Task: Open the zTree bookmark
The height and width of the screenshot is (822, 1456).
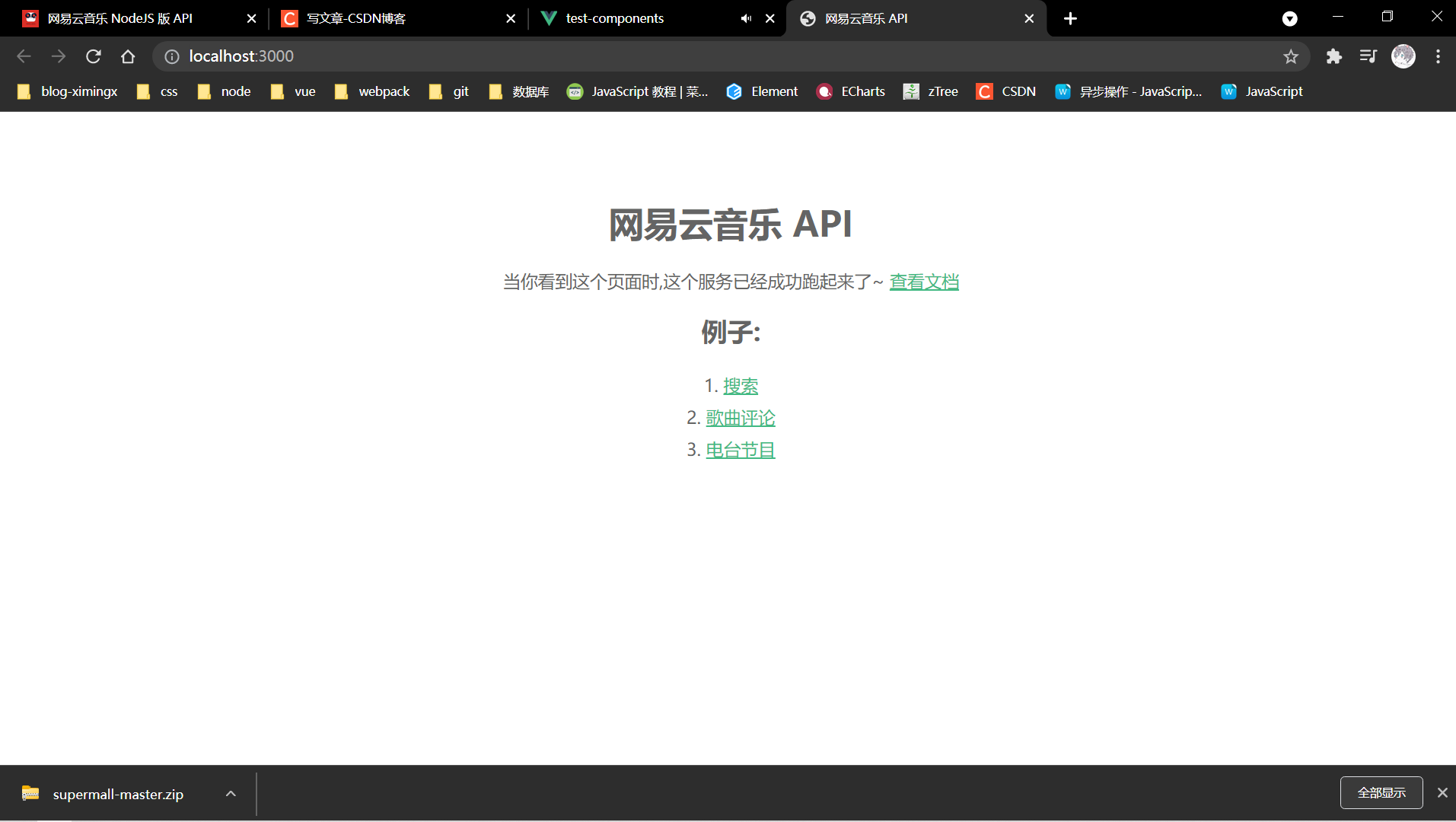Action: coord(931,91)
